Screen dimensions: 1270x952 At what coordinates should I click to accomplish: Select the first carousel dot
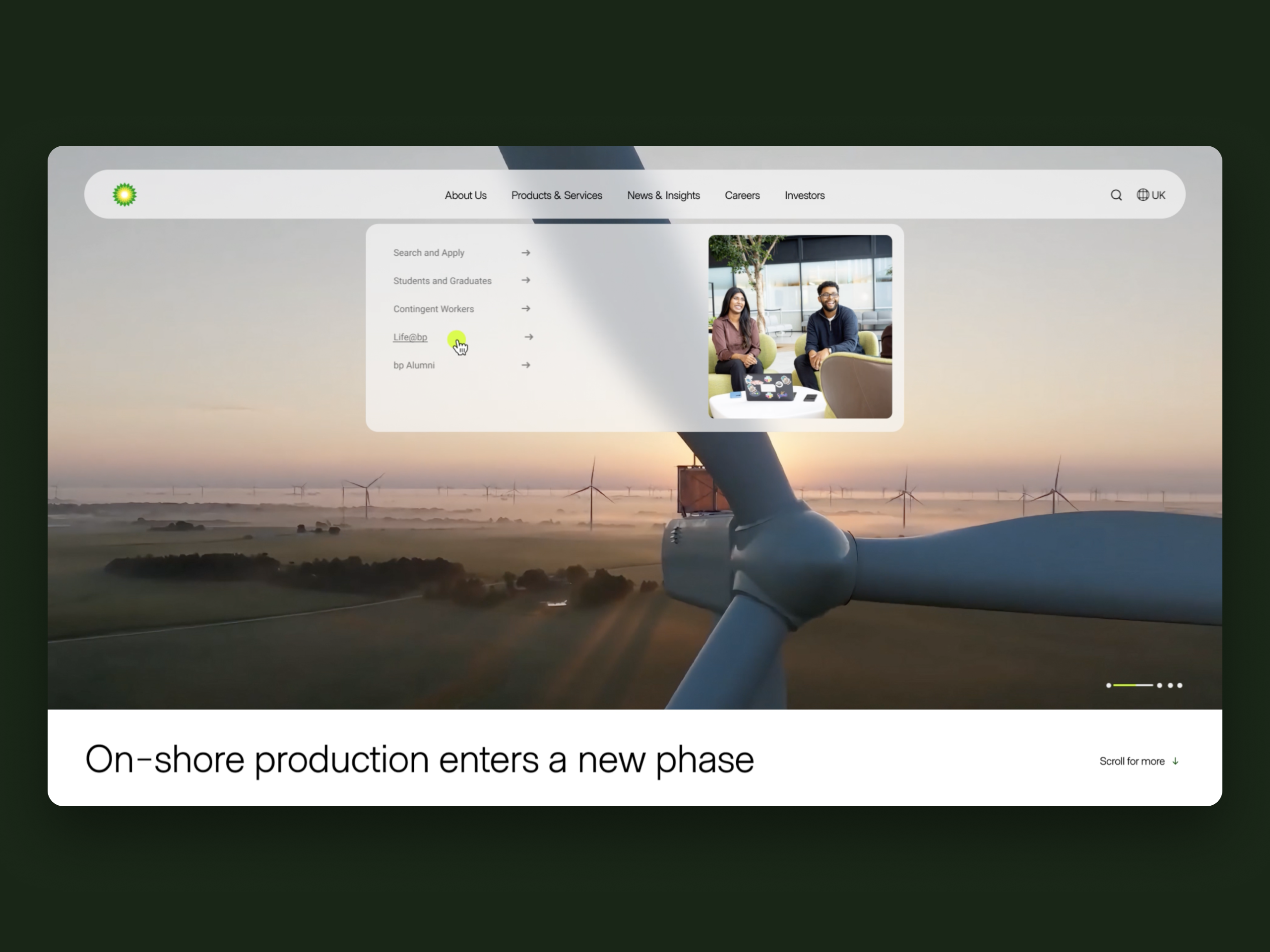[1108, 685]
